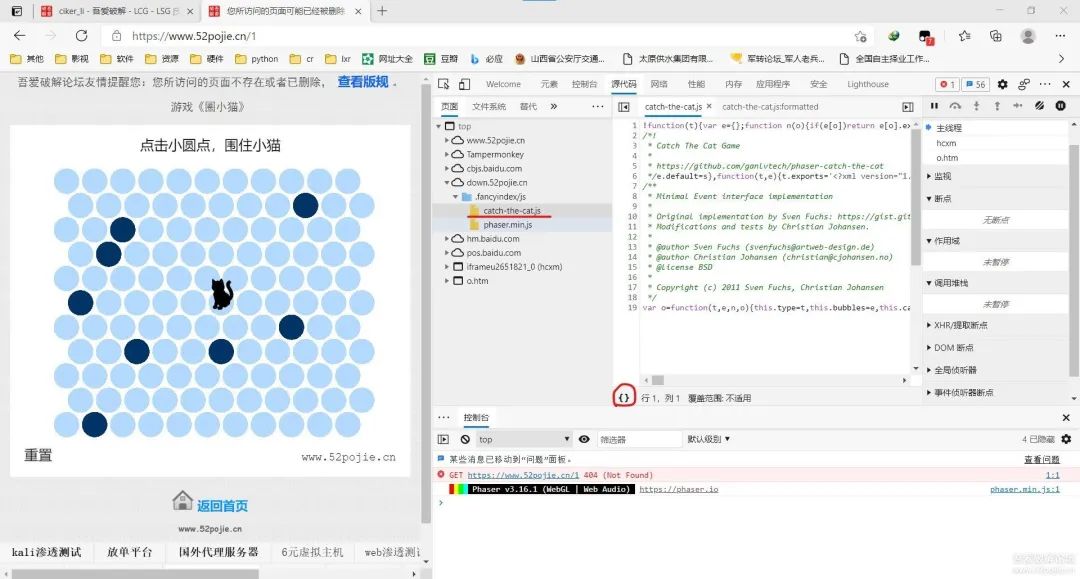The width and height of the screenshot is (1080, 579).
Task: Click the pretty-print curly braces button
Action: point(624,397)
